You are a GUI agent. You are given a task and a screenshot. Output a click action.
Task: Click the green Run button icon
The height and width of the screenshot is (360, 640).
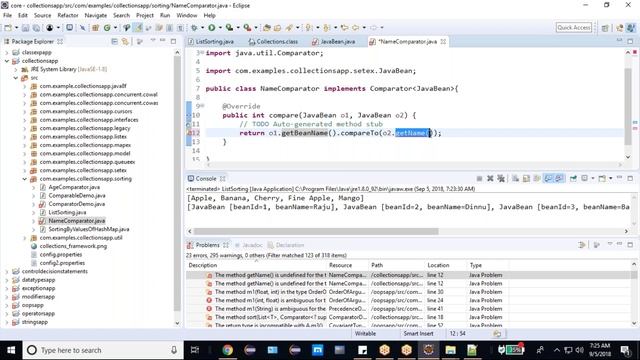coord(211,28)
